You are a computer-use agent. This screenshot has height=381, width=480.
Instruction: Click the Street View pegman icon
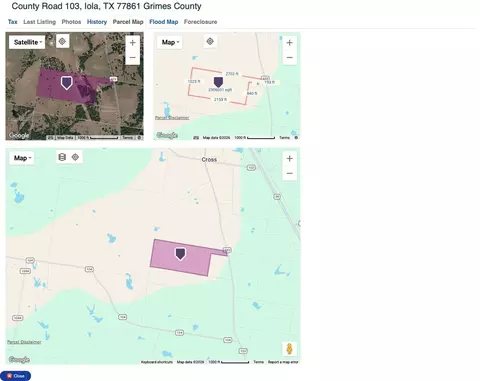[x=289, y=349]
